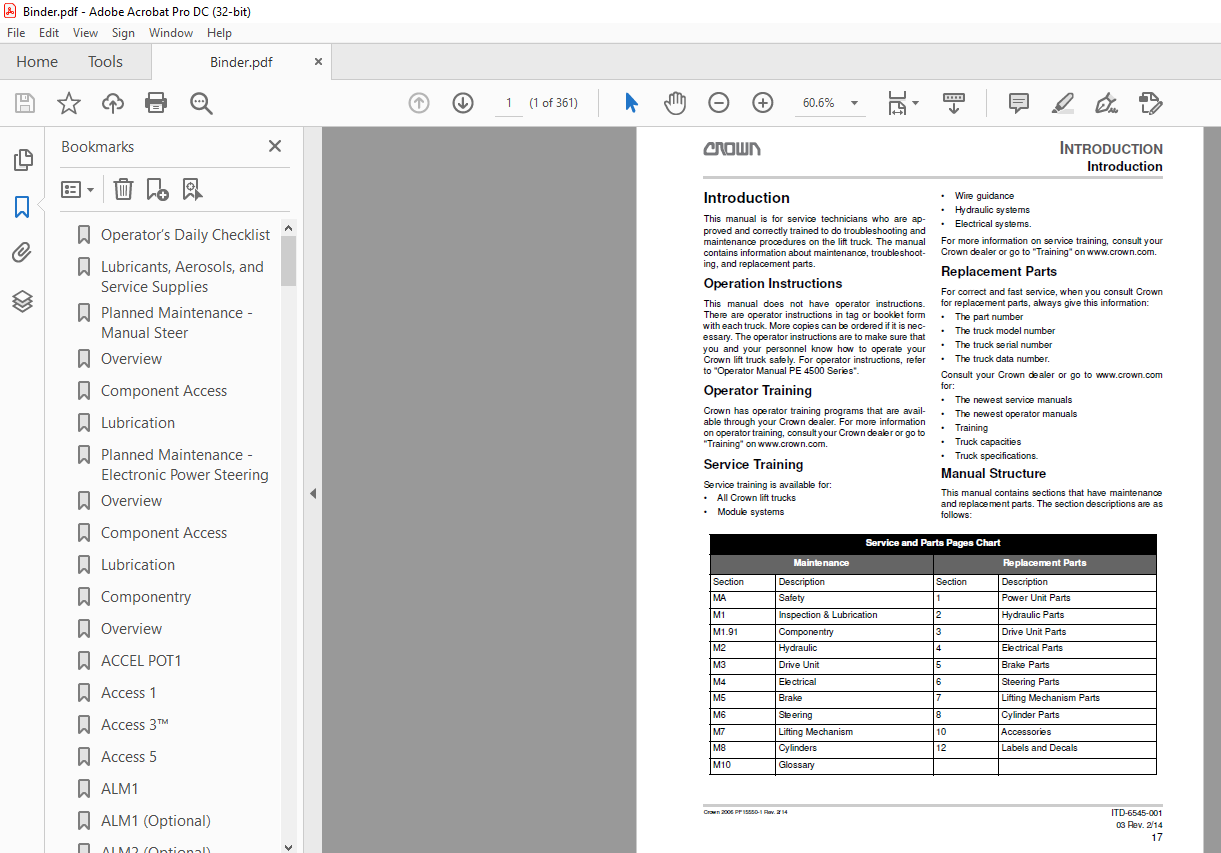Save the file with the floppy disk icon
The image size is (1221, 853).
25,103
